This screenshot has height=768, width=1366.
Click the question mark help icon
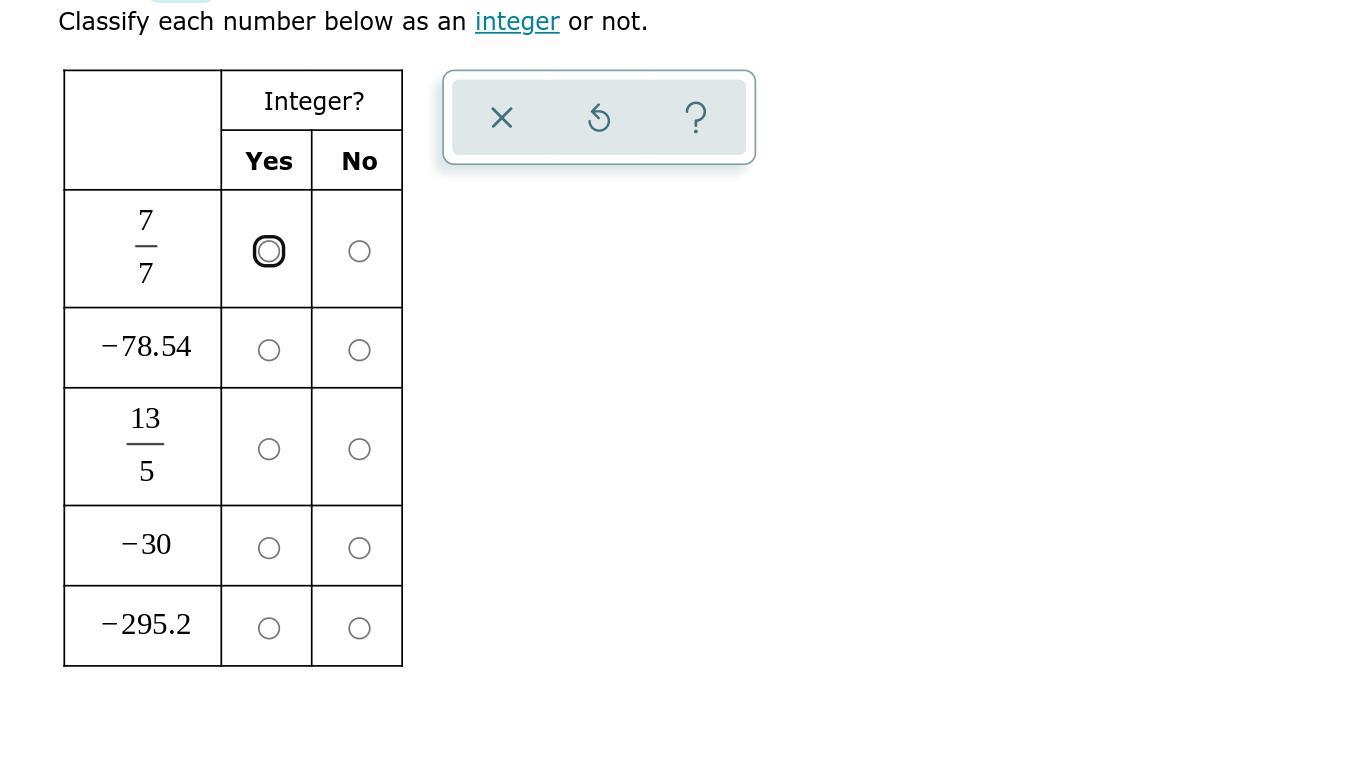click(696, 118)
